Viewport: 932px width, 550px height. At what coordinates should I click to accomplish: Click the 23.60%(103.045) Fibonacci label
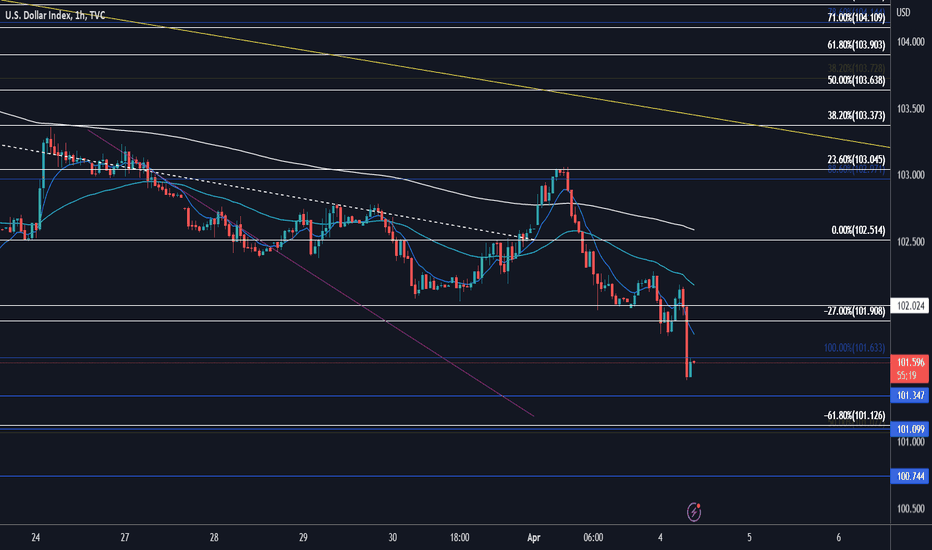click(x=856, y=159)
